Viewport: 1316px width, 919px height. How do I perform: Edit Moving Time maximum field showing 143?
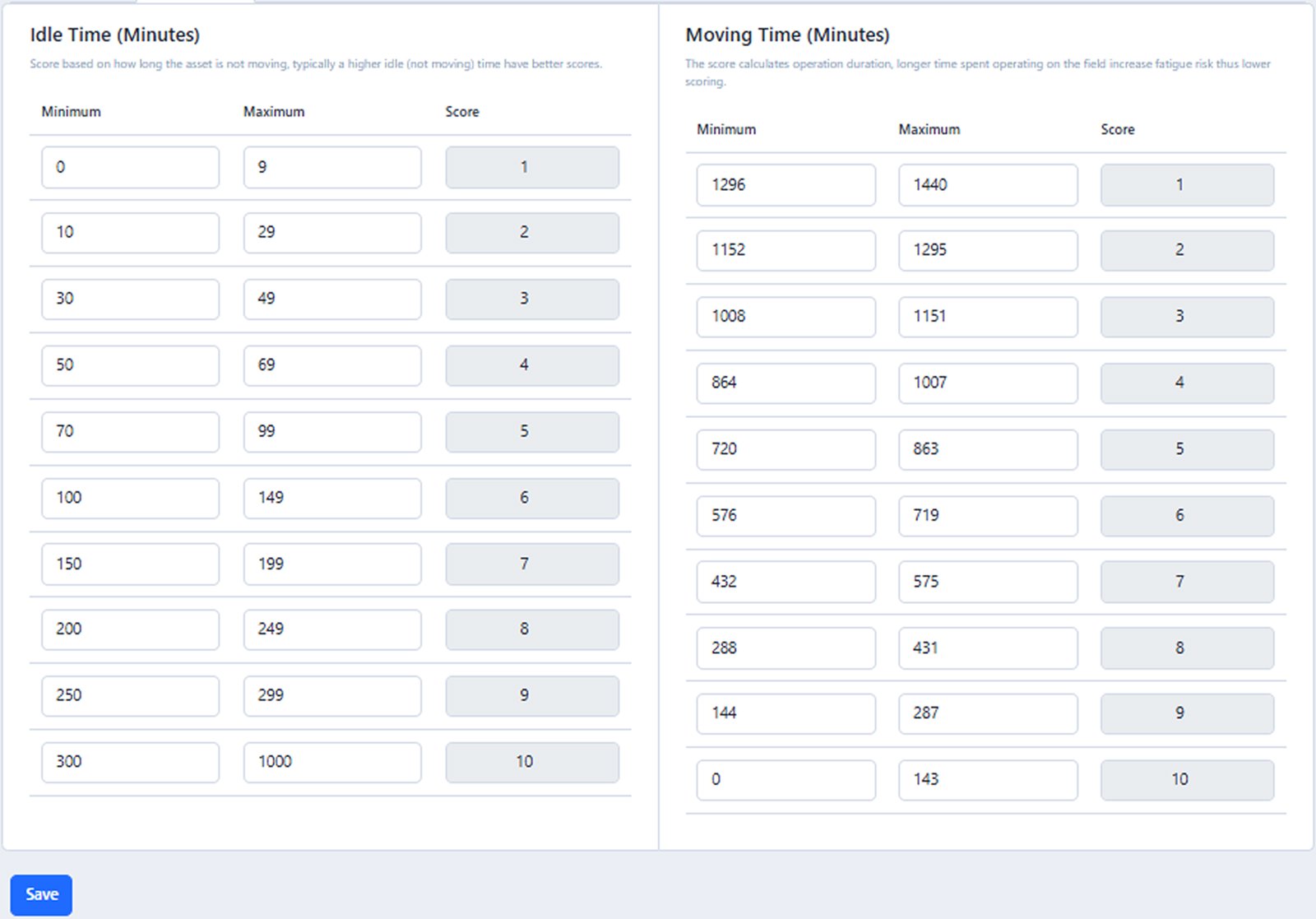(x=988, y=780)
